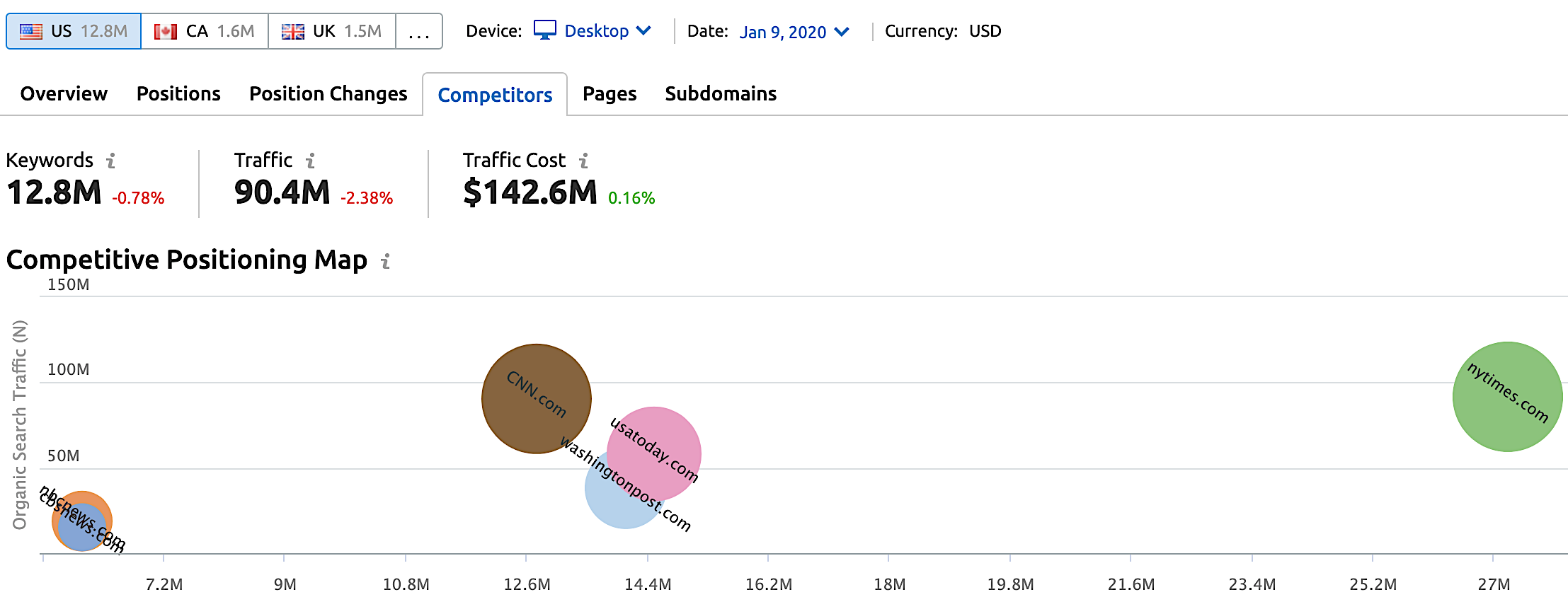
Task: Click the 18M x-axis label
Action: click(889, 585)
